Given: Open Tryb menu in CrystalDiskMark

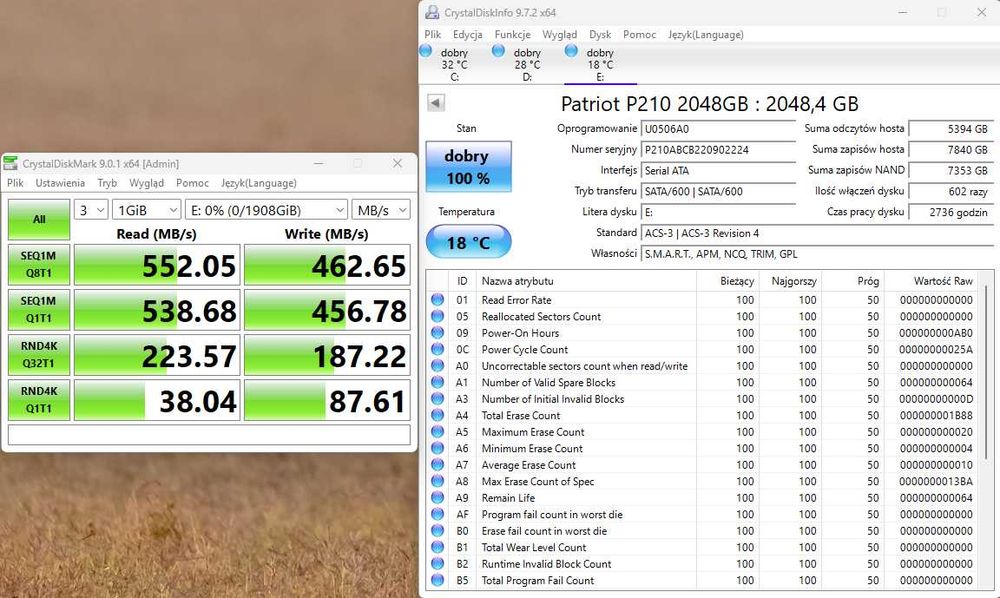Looking at the screenshot, I should (x=107, y=183).
